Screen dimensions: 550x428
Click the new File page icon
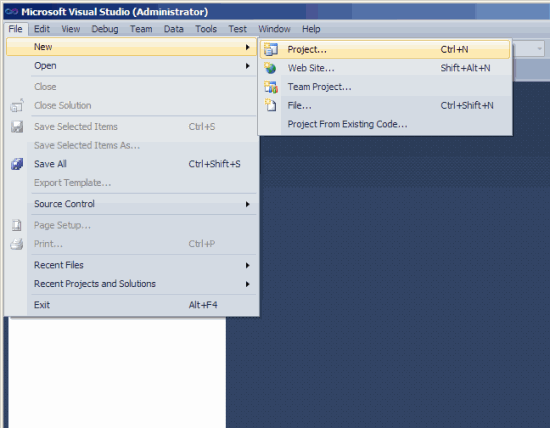click(x=270, y=105)
